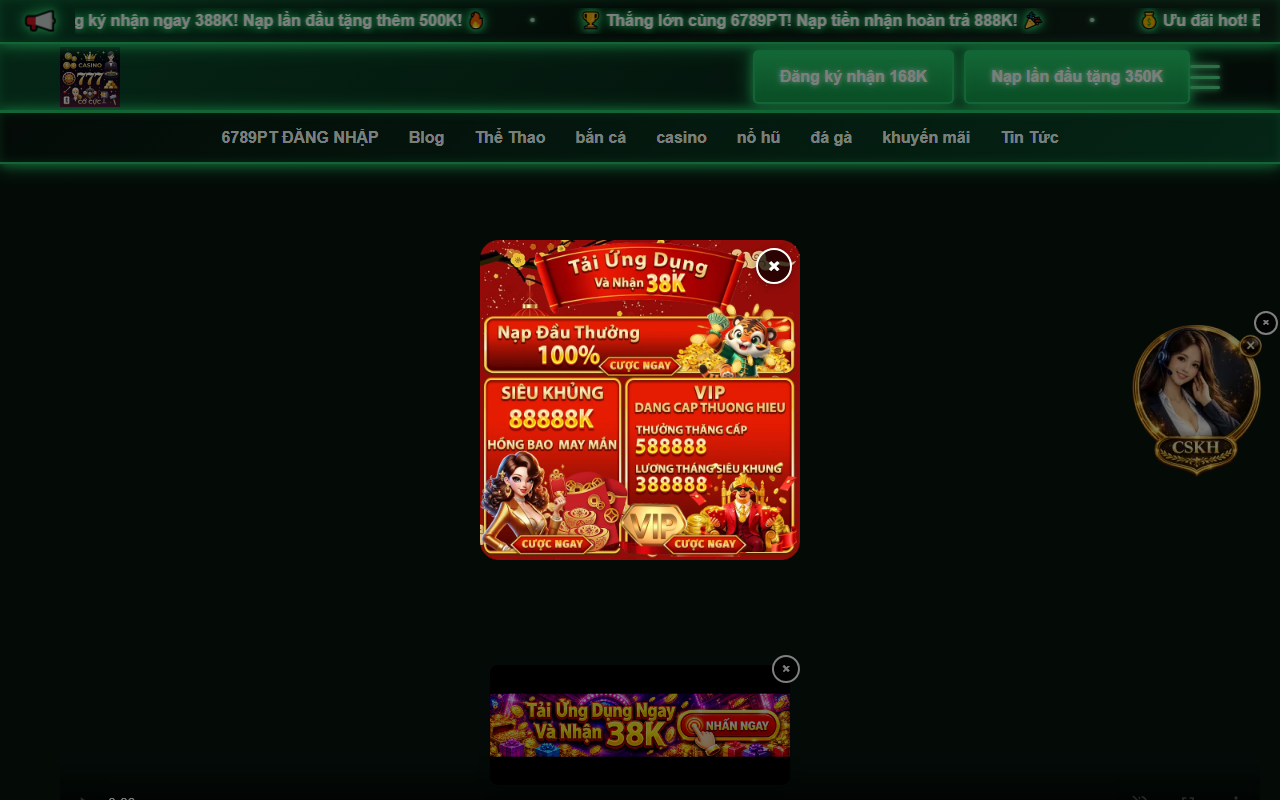Image resolution: width=1280 pixels, height=800 pixels.
Task: Close the bottom app download banner
Action: point(786,669)
